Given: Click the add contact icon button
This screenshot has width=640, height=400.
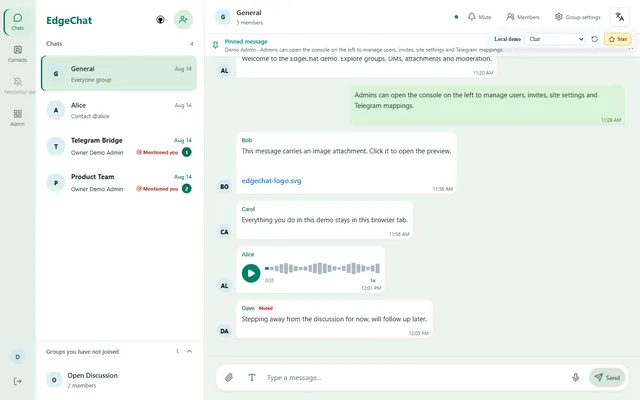Looking at the screenshot, I should [x=183, y=20].
